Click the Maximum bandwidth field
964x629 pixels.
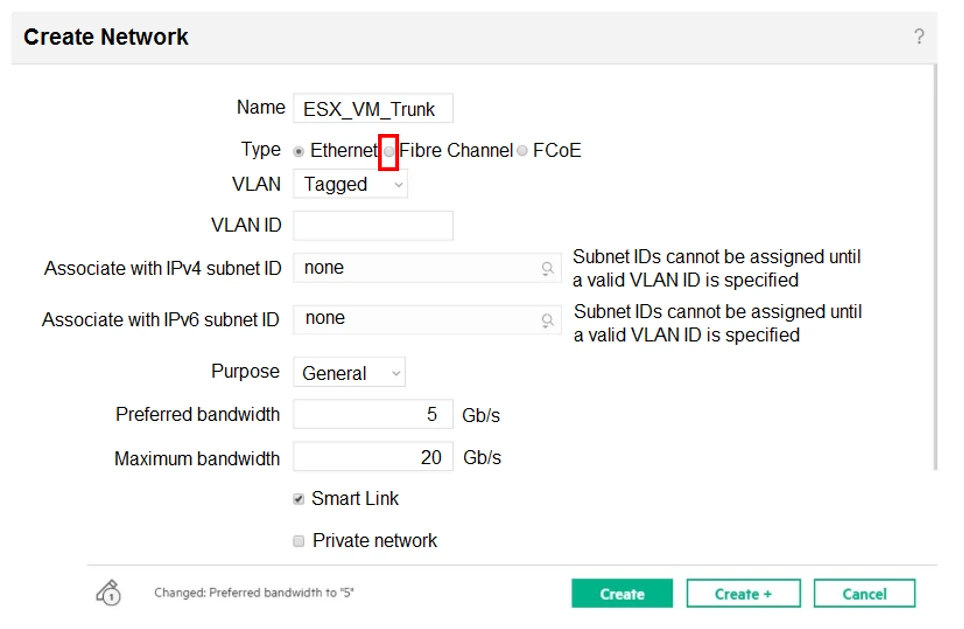373,457
